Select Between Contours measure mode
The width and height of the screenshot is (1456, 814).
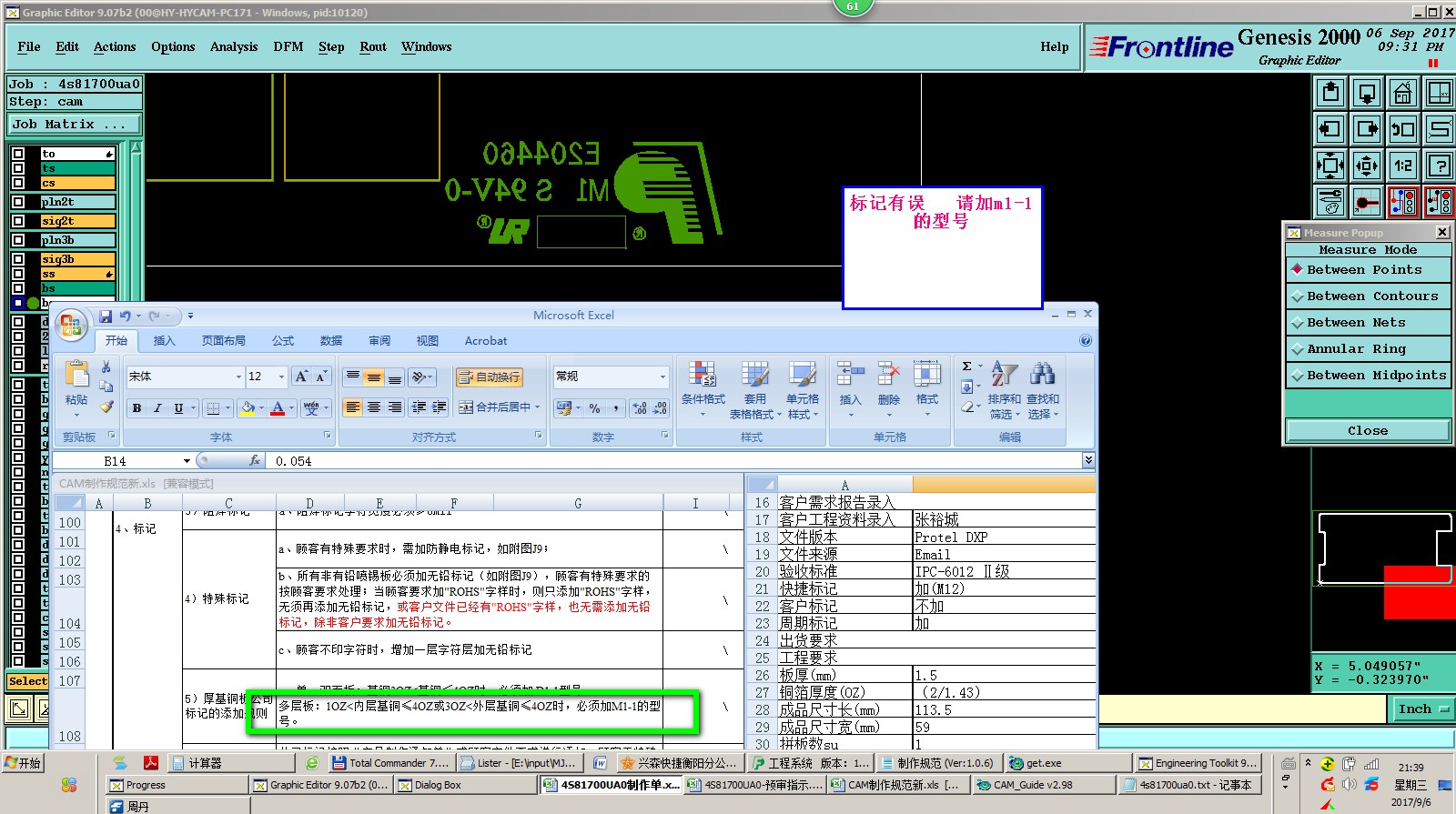[x=1368, y=296]
